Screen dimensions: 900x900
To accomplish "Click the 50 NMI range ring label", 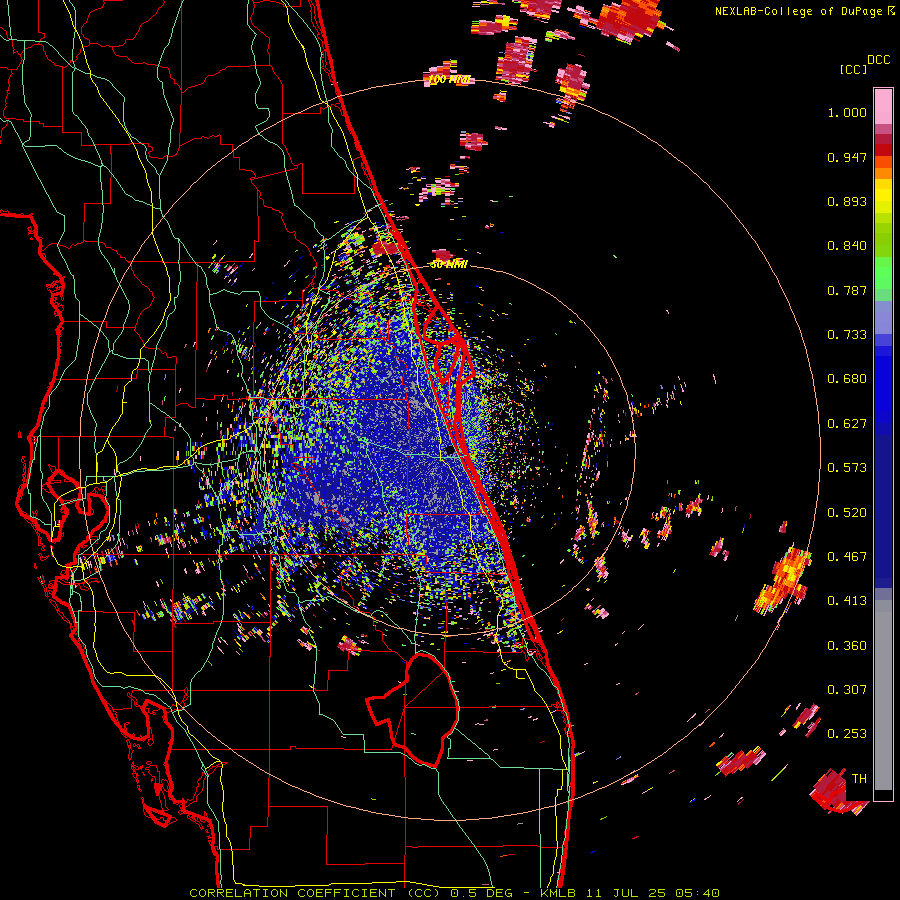I will coord(449,265).
